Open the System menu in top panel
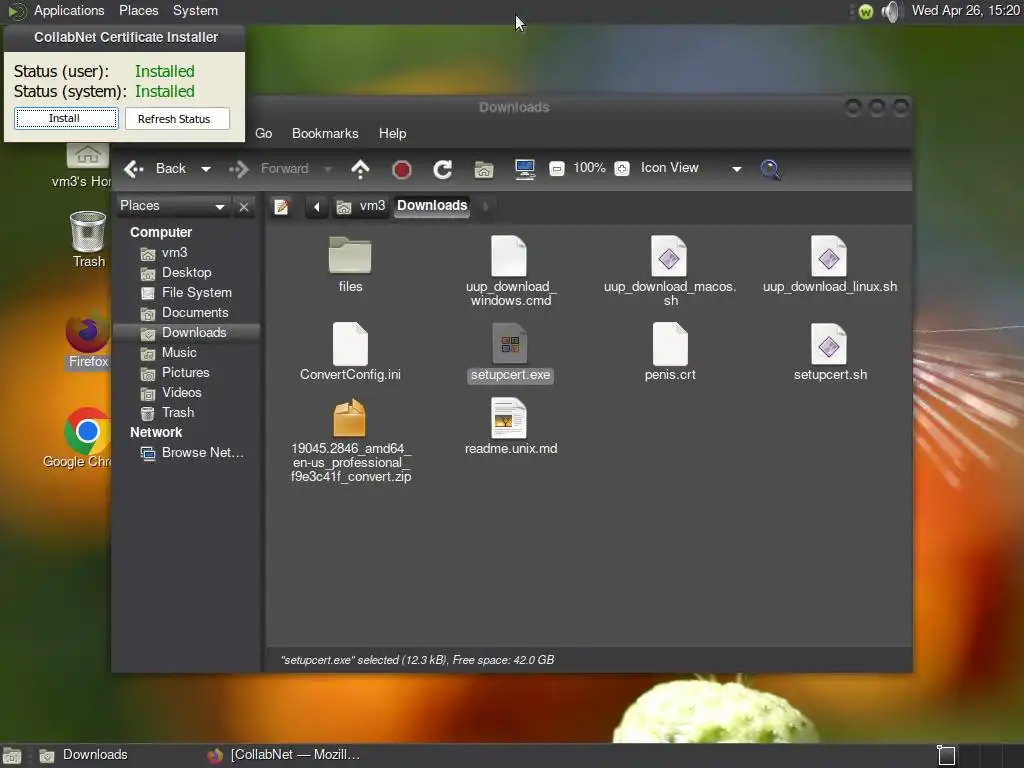This screenshot has height=768, width=1024. point(195,10)
